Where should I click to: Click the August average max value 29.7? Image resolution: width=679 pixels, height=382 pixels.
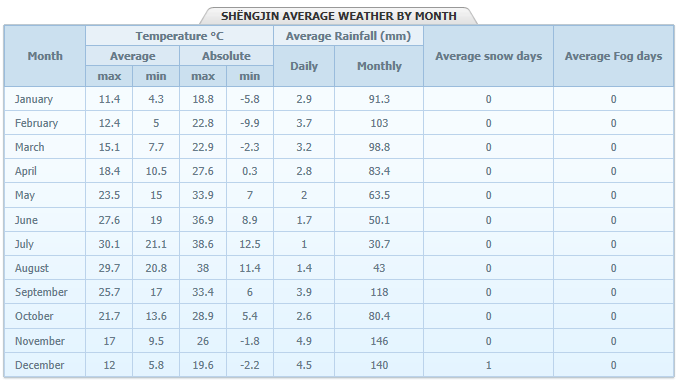[109, 268]
